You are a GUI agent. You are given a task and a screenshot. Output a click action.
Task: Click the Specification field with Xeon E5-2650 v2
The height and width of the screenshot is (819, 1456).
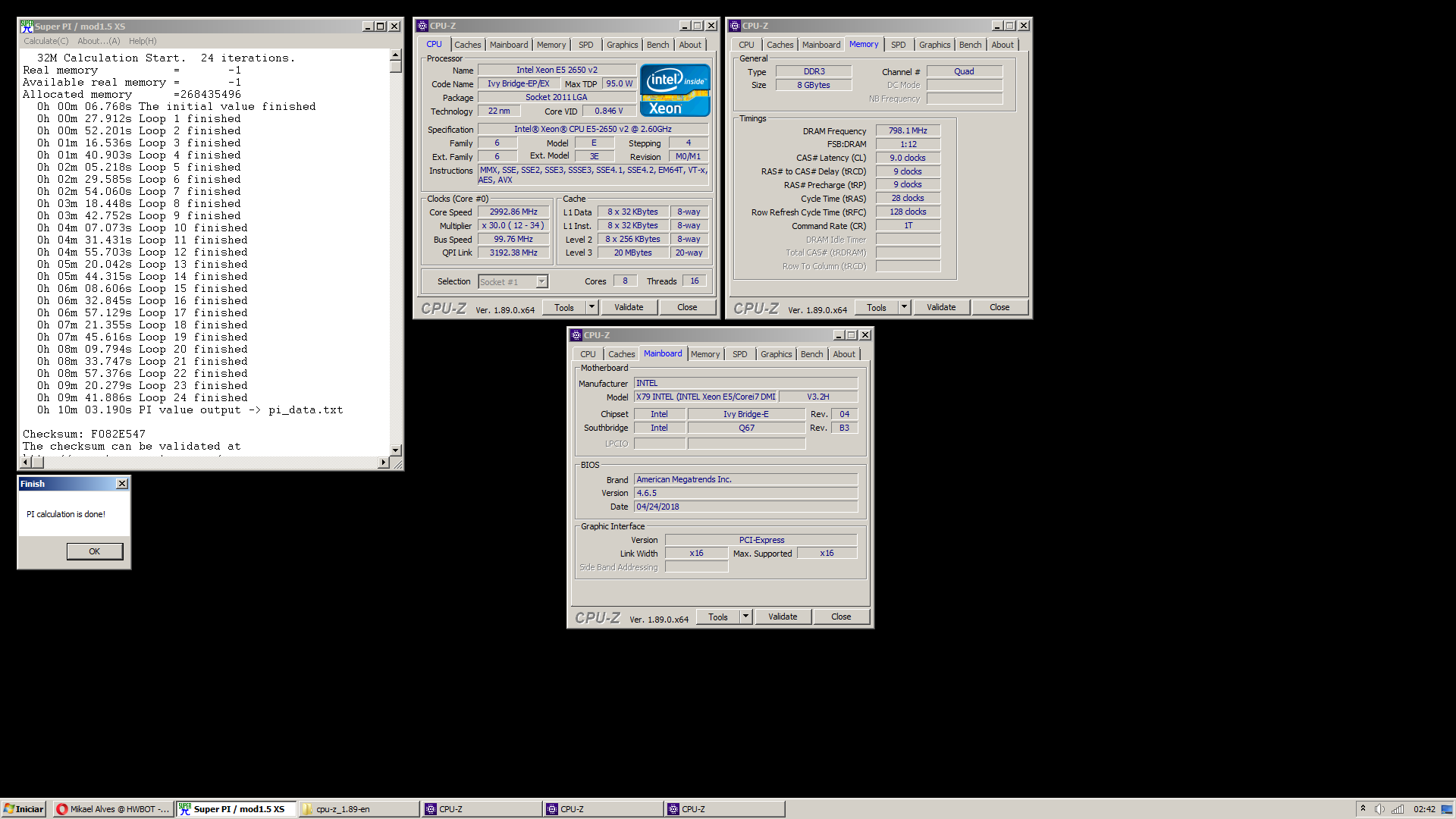[593, 129]
